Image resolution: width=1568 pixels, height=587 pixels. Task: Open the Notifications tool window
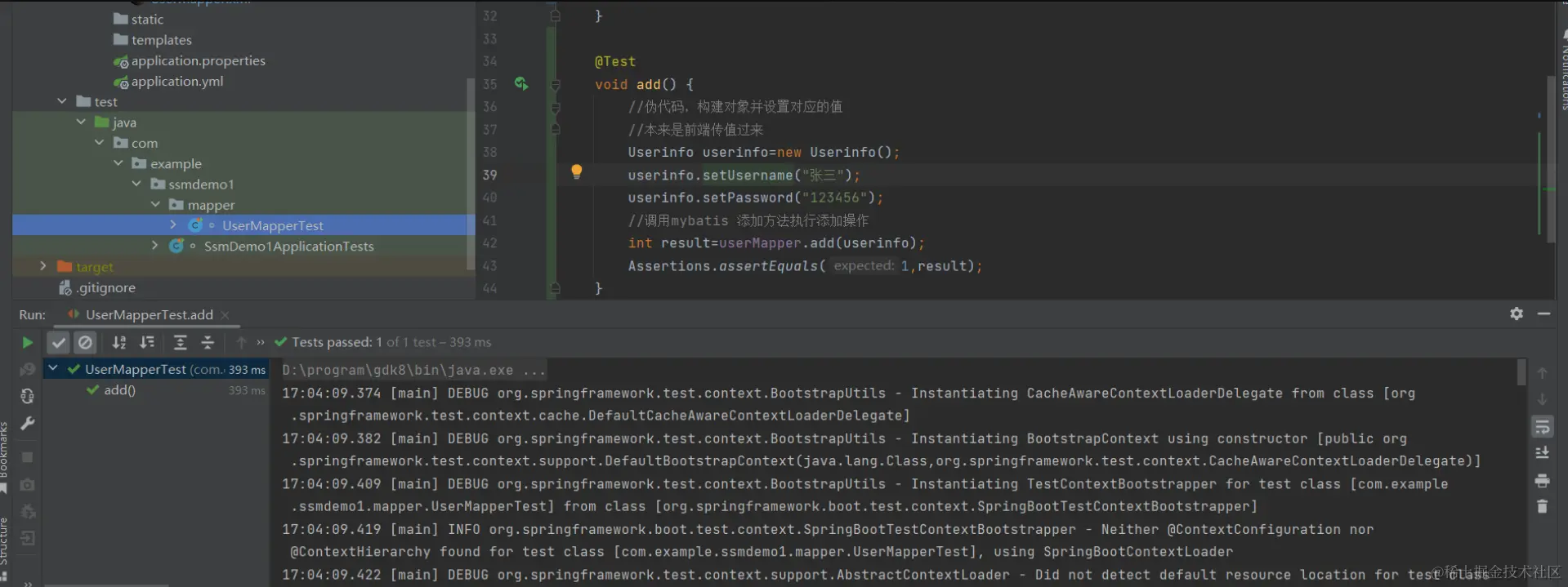(1564, 69)
